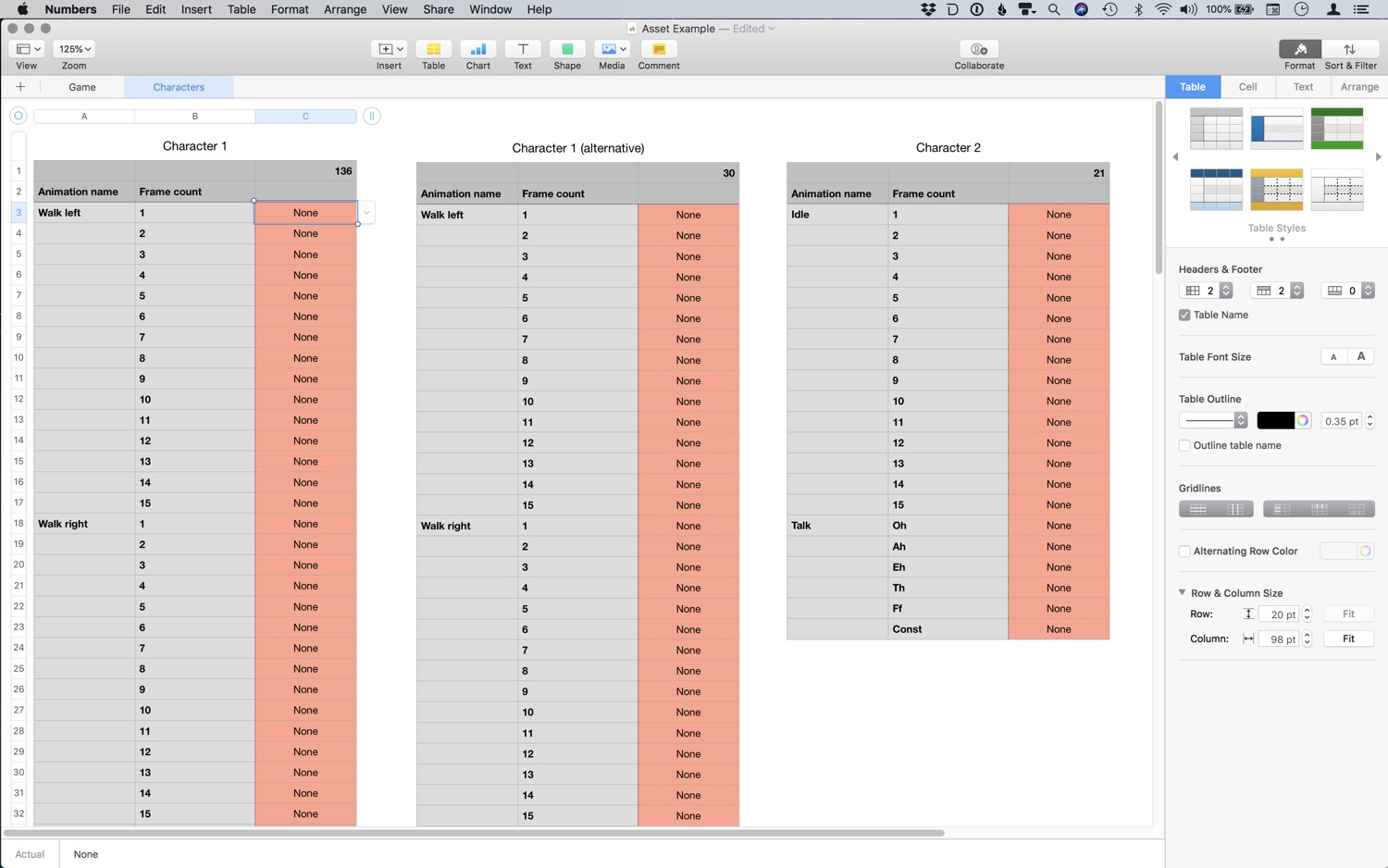Click the Shape tool in the toolbar

(x=567, y=49)
